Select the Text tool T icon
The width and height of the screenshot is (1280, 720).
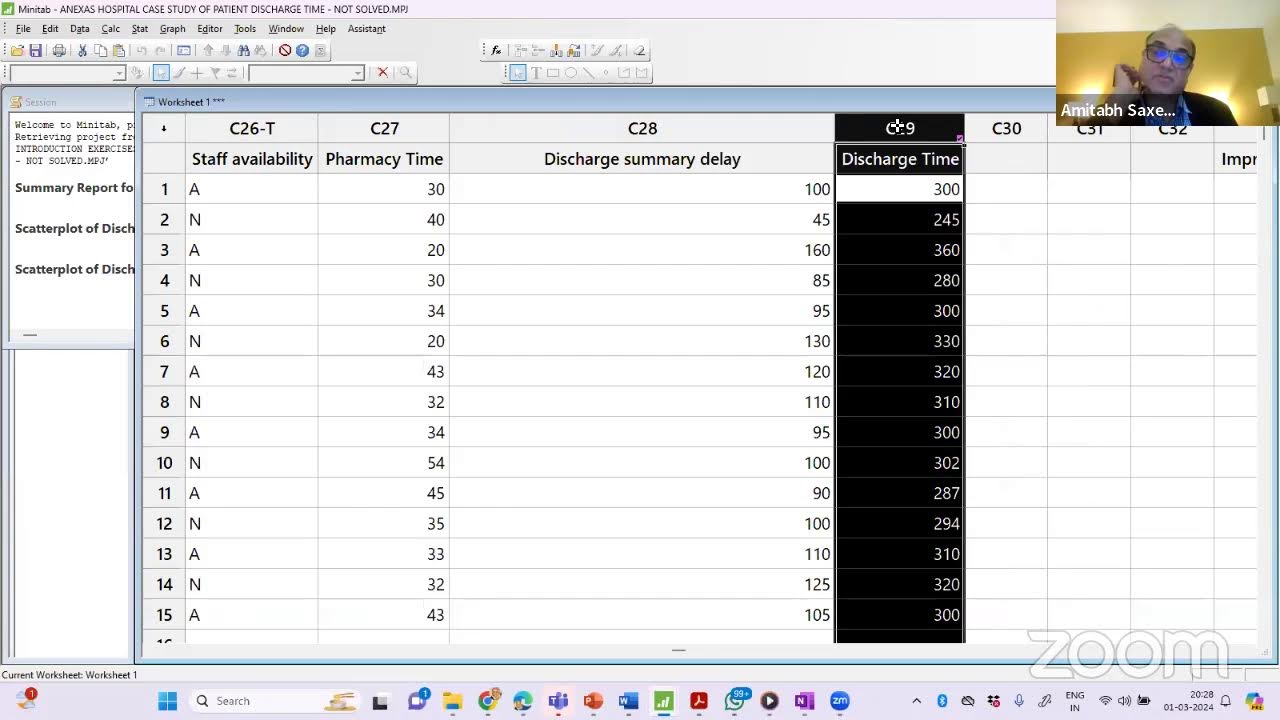click(535, 72)
